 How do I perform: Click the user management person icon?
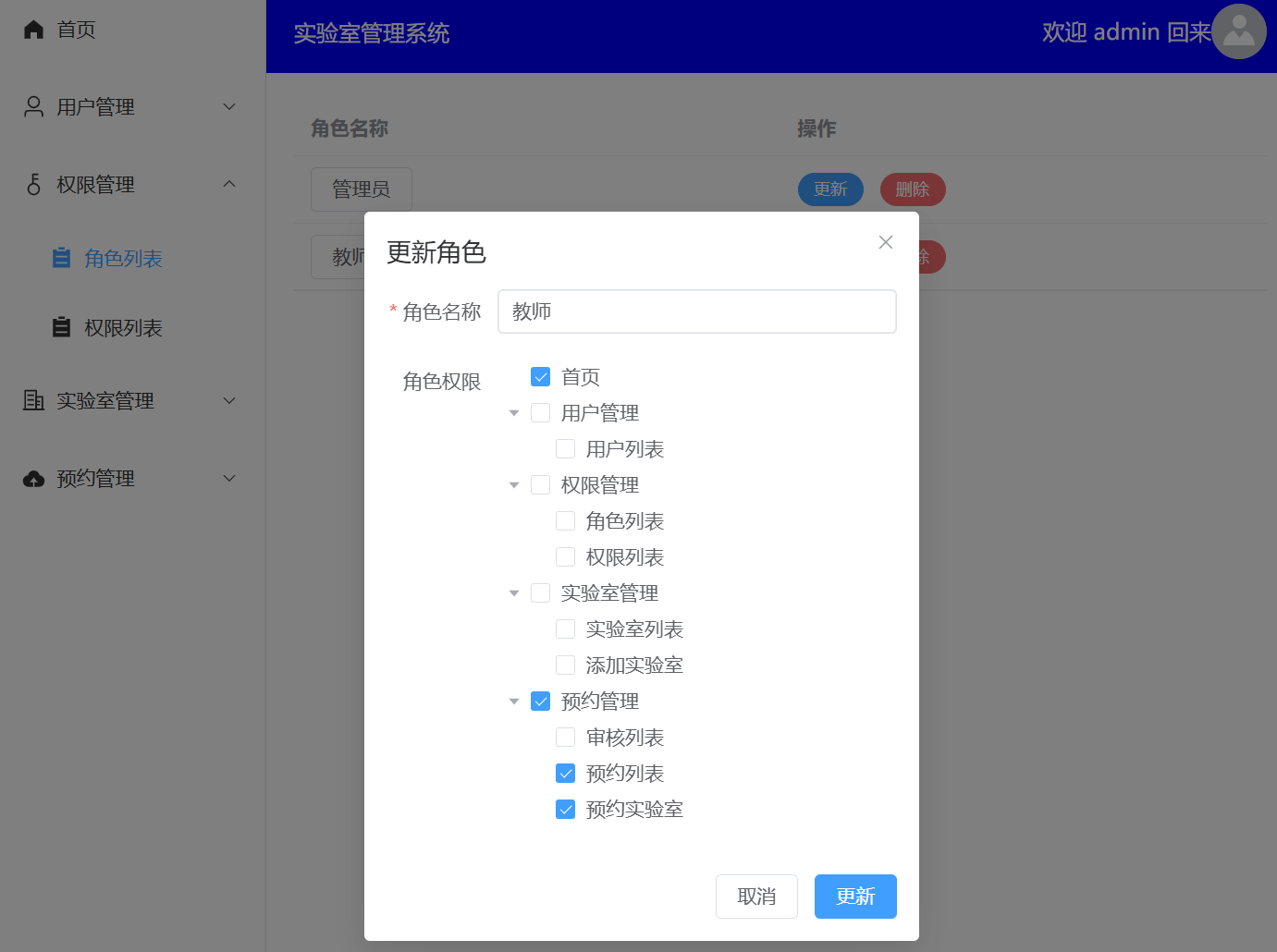tap(34, 107)
